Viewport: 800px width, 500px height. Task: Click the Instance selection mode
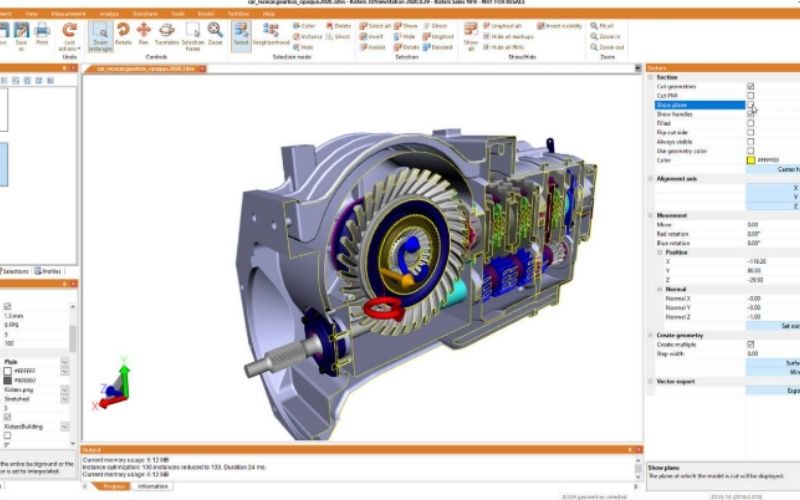(x=308, y=36)
